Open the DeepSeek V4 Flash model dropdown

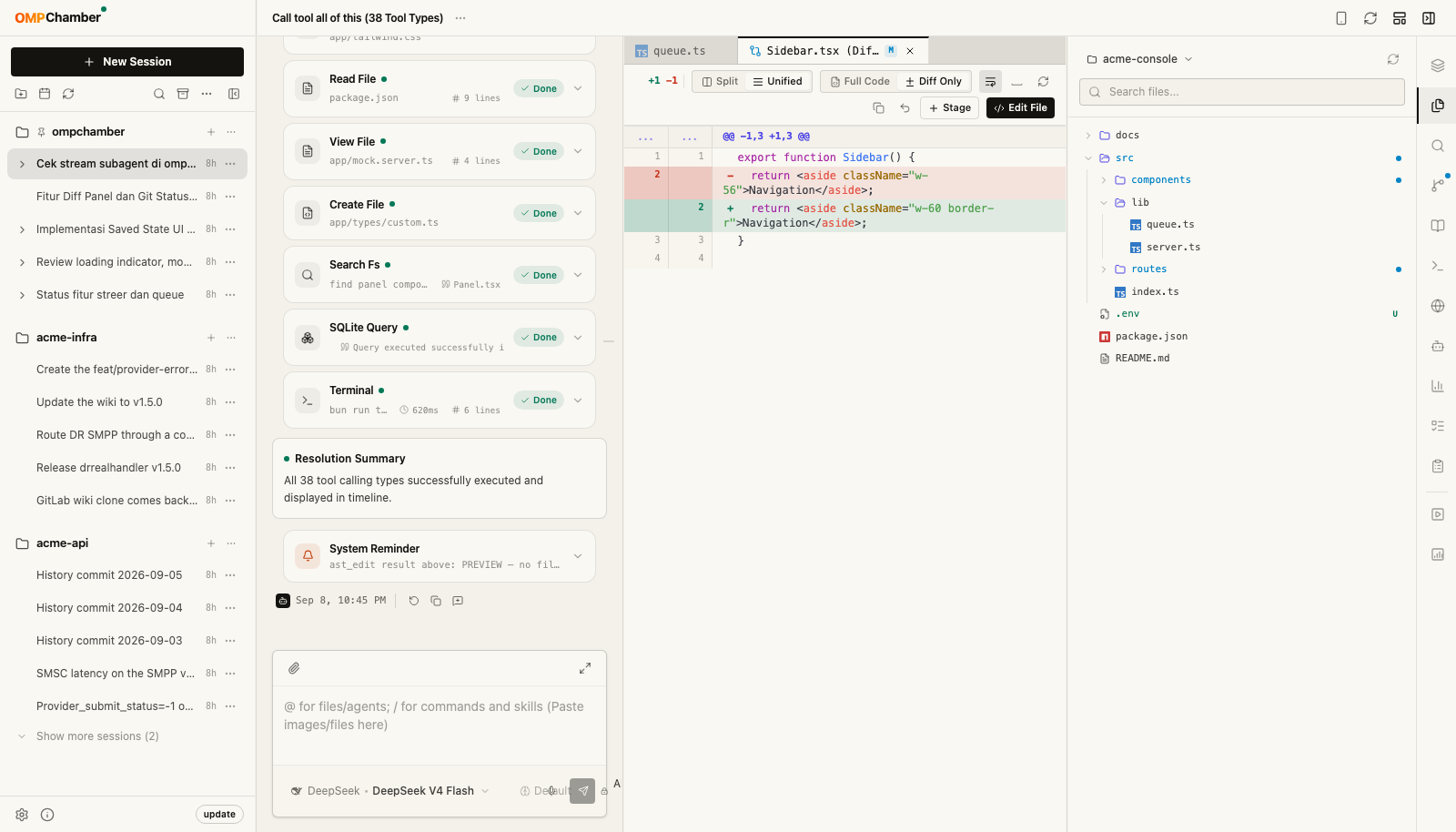(389, 791)
